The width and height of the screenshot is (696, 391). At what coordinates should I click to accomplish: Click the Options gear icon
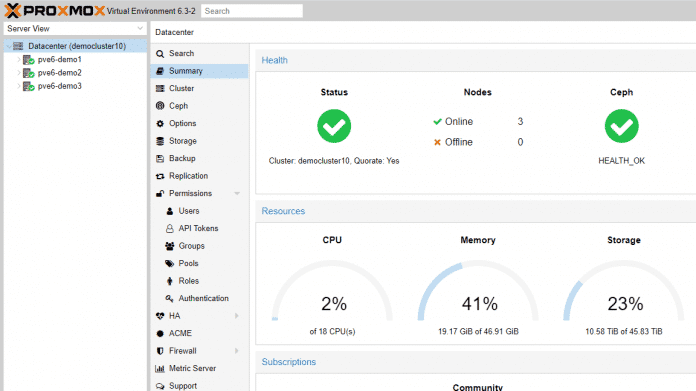pos(160,123)
